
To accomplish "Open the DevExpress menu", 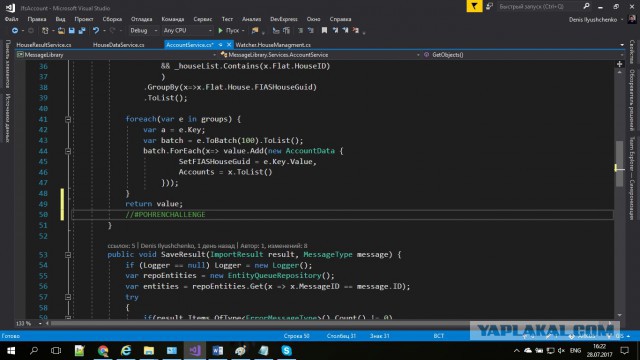I will pos(284,19).
